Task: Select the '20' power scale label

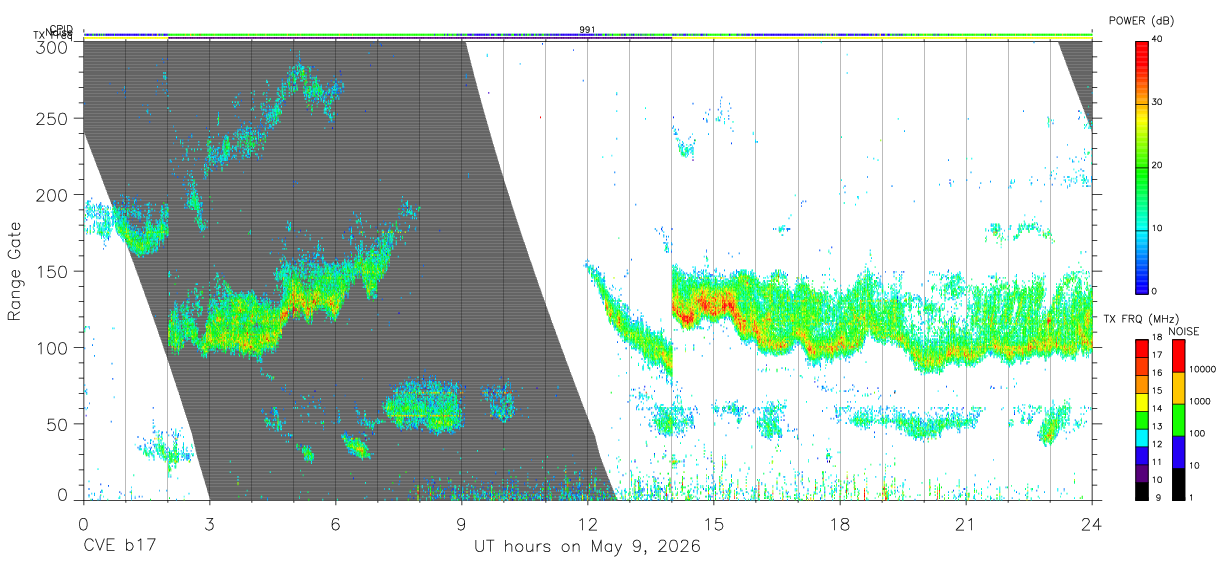Action: (1158, 166)
